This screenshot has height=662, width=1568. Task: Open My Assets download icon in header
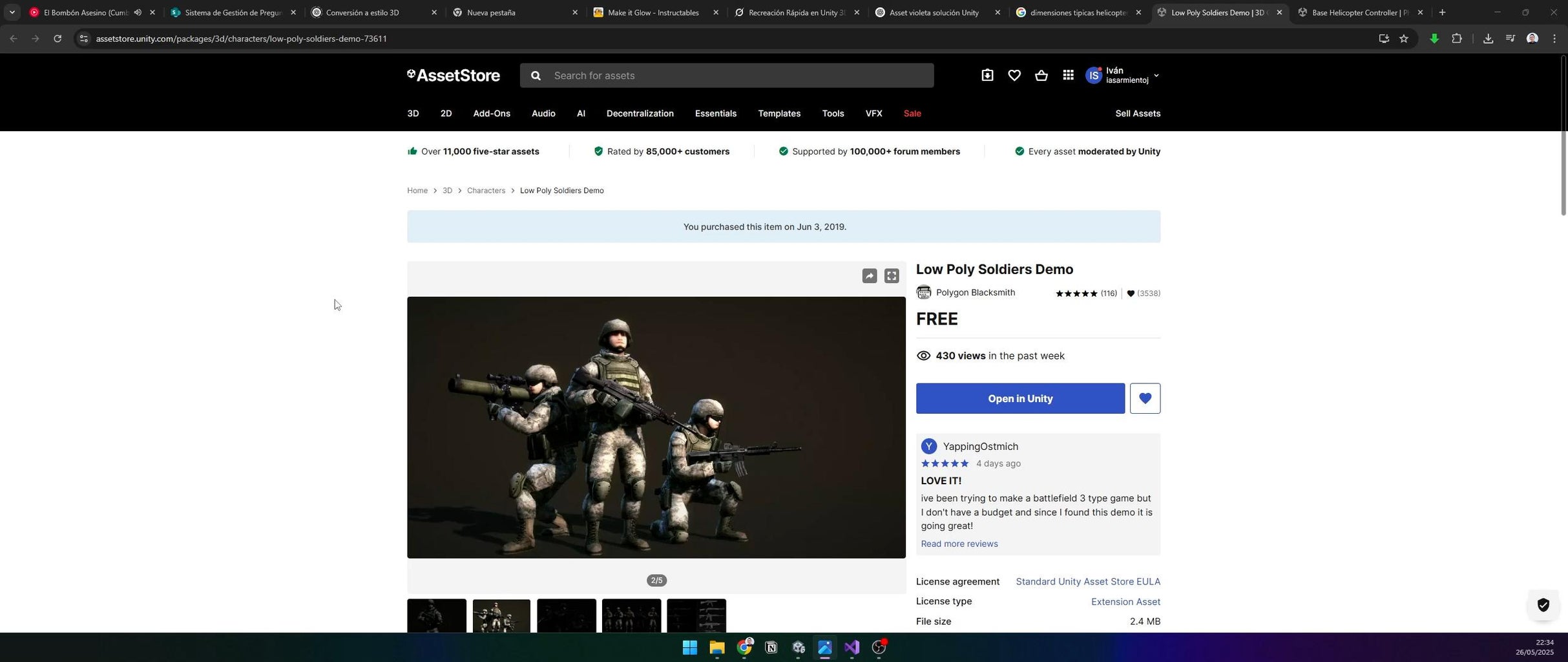(x=987, y=76)
